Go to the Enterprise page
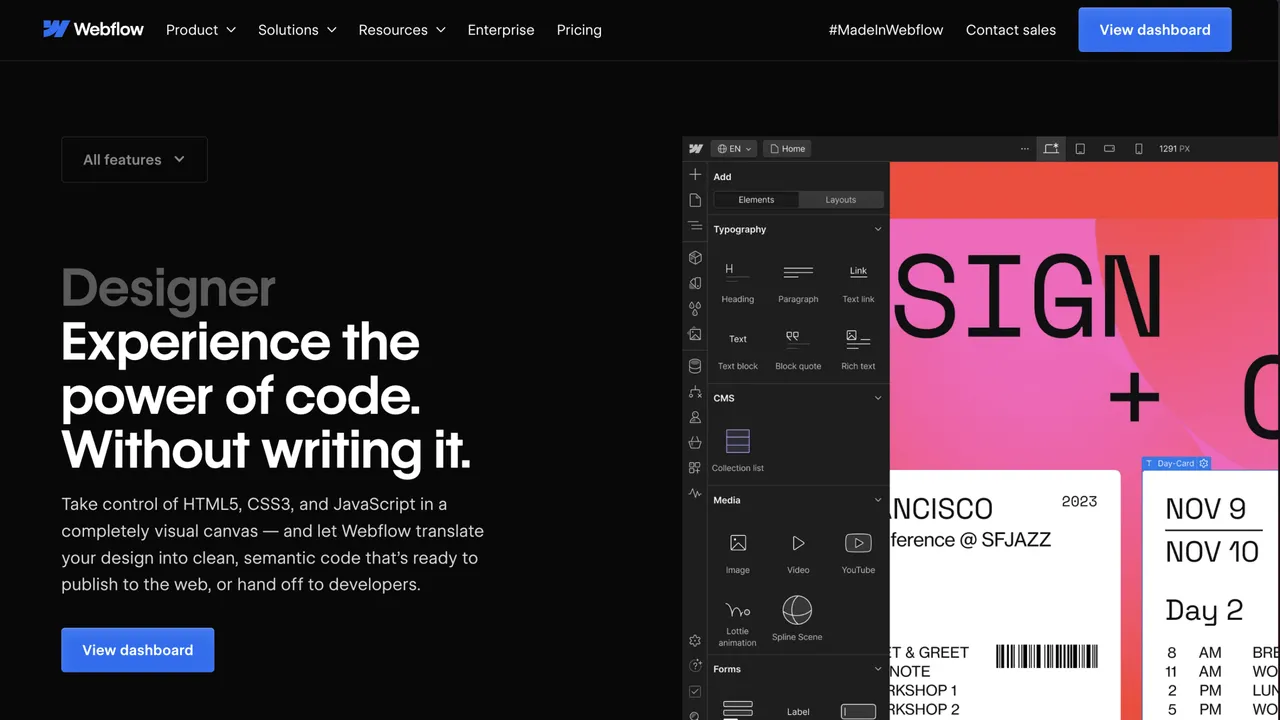This screenshot has width=1280, height=720. click(x=501, y=30)
